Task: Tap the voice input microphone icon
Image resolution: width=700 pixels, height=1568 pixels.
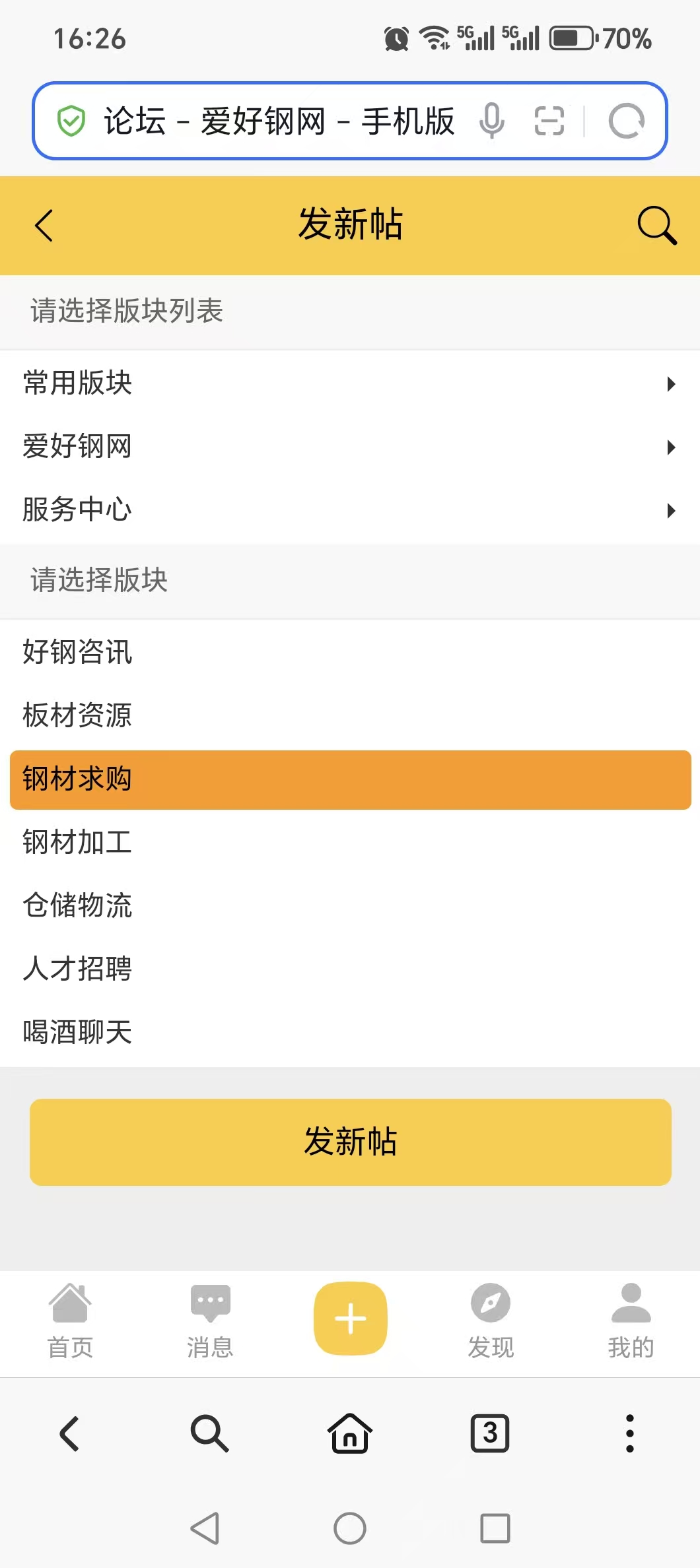Action: [492, 121]
